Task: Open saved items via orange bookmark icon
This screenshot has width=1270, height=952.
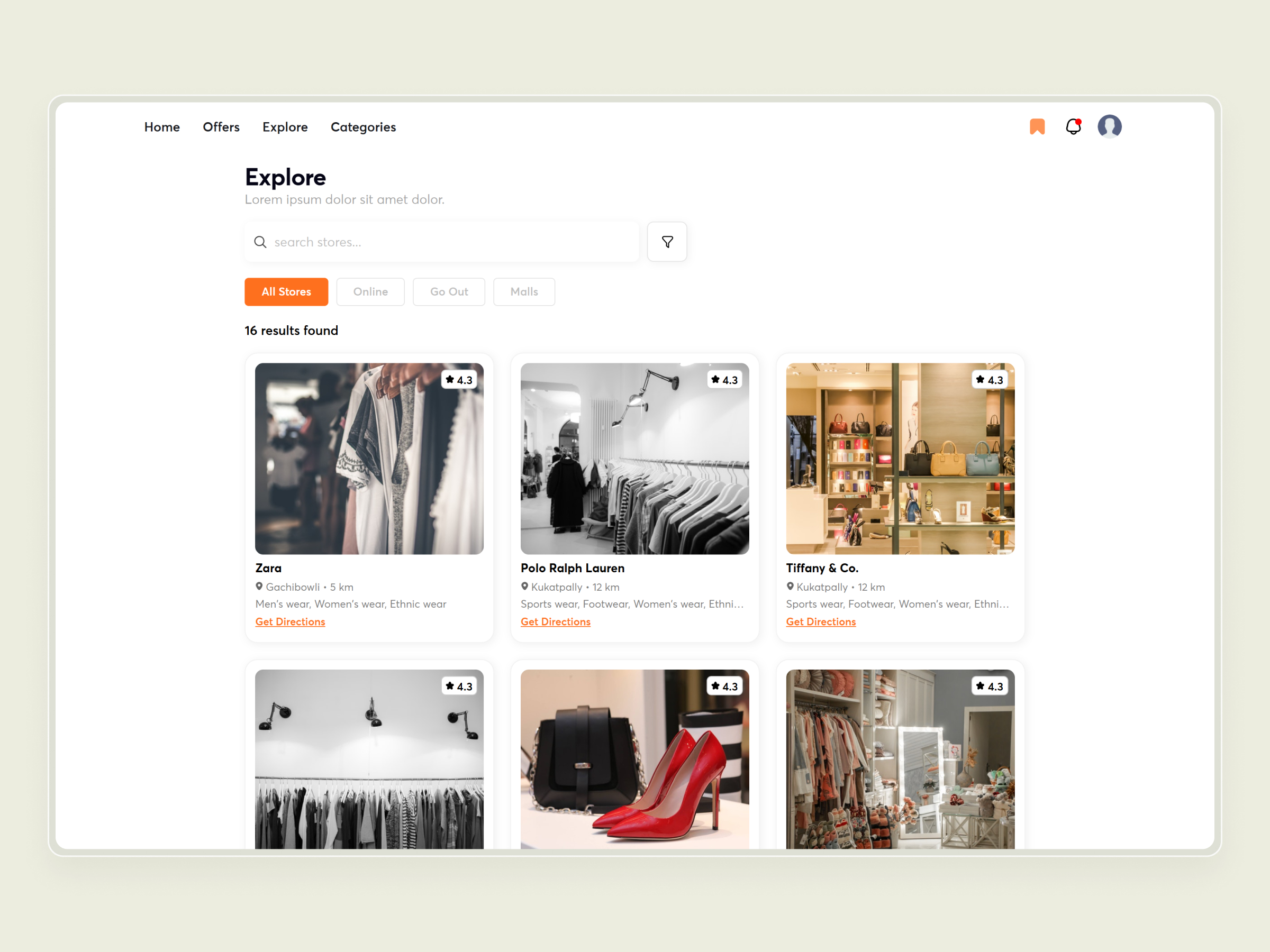Action: (x=1037, y=126)
